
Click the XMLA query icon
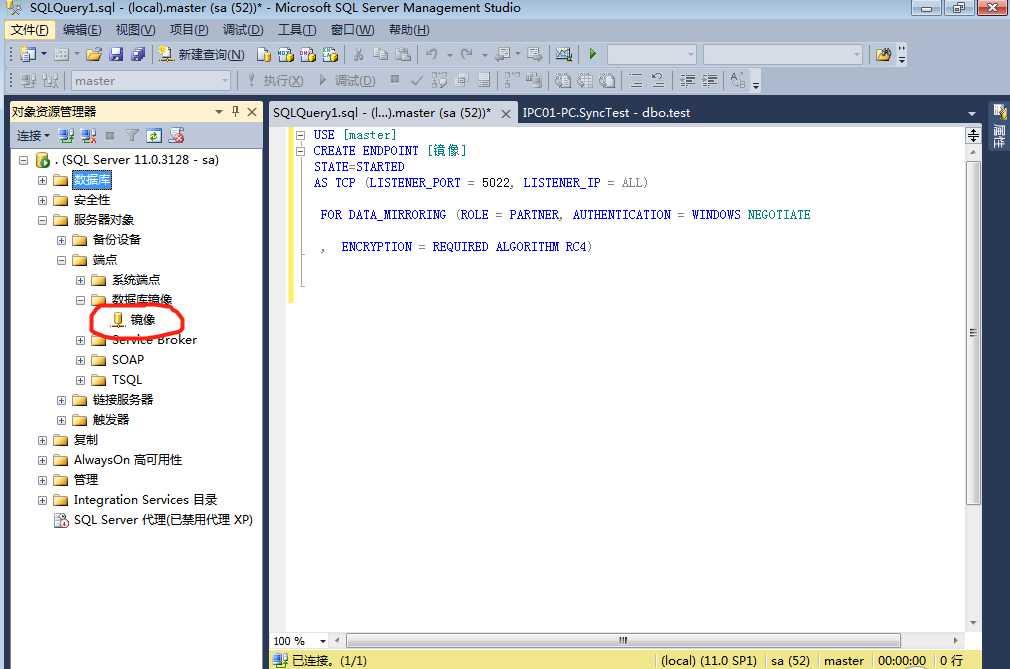click(x=330, y=55)
